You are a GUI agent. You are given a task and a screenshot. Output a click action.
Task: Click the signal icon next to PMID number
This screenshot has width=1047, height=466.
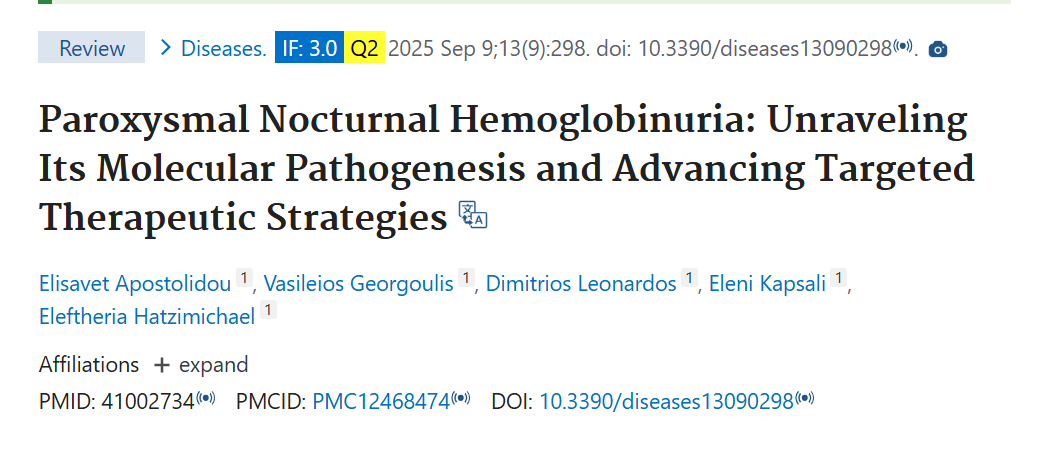[205, 400]
